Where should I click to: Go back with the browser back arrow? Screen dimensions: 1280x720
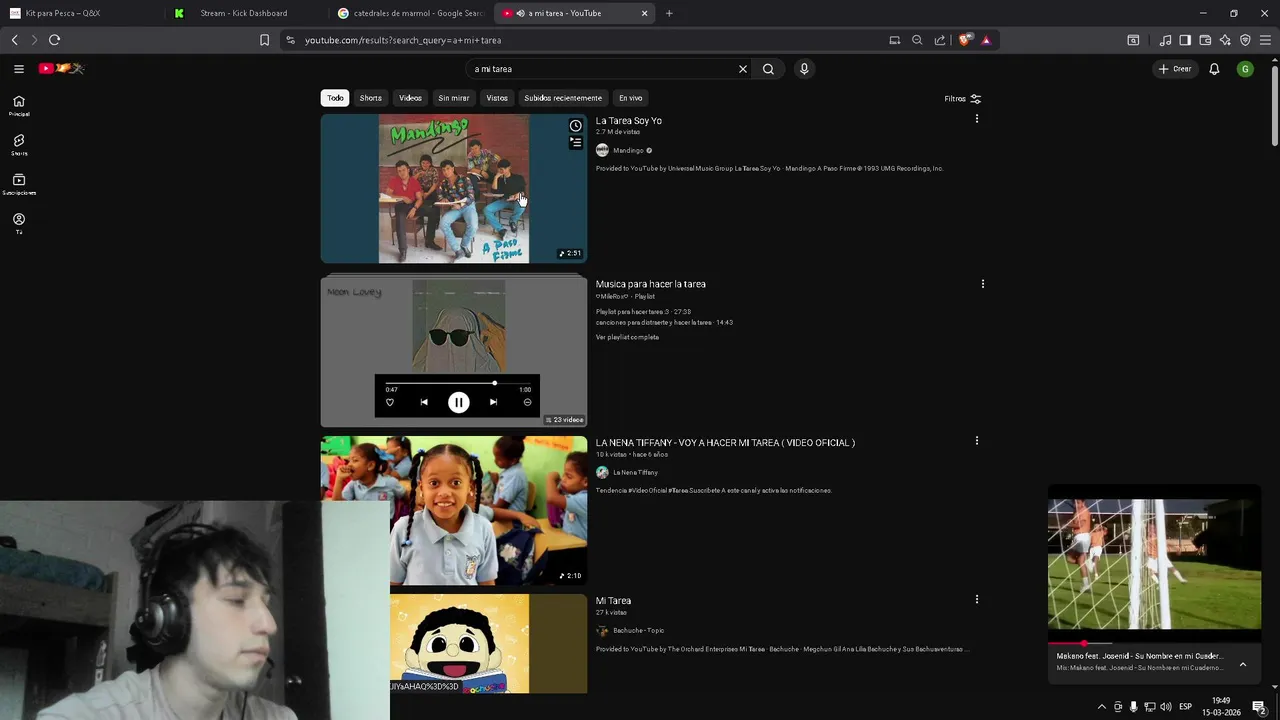pos(14,40)
